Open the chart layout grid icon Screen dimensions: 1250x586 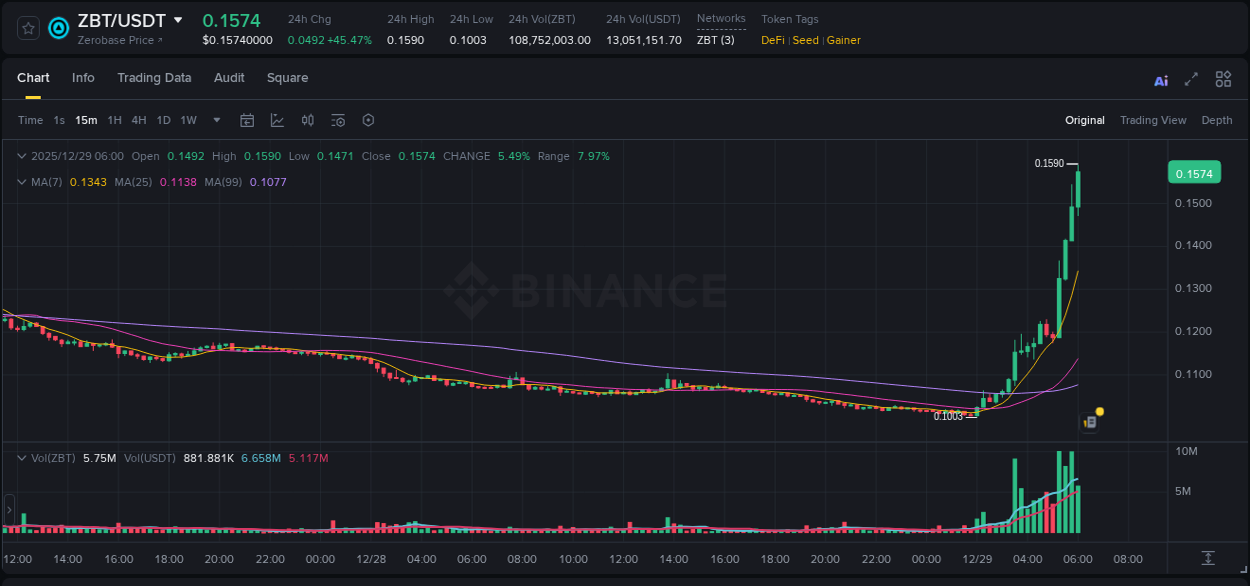[1223, 79]
